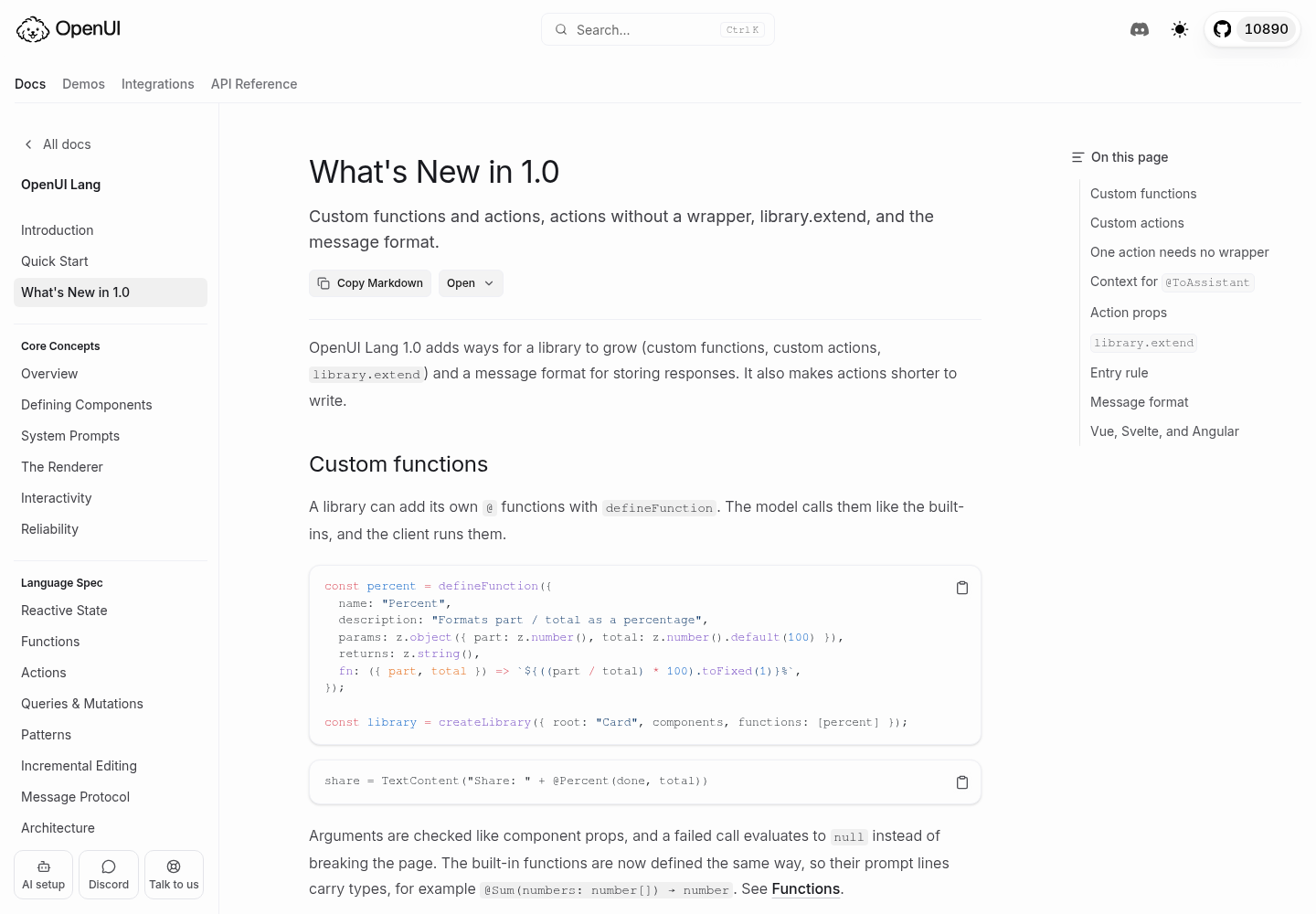
Task: Open AI setup at sidebar bottom
Action: point(44,875)
